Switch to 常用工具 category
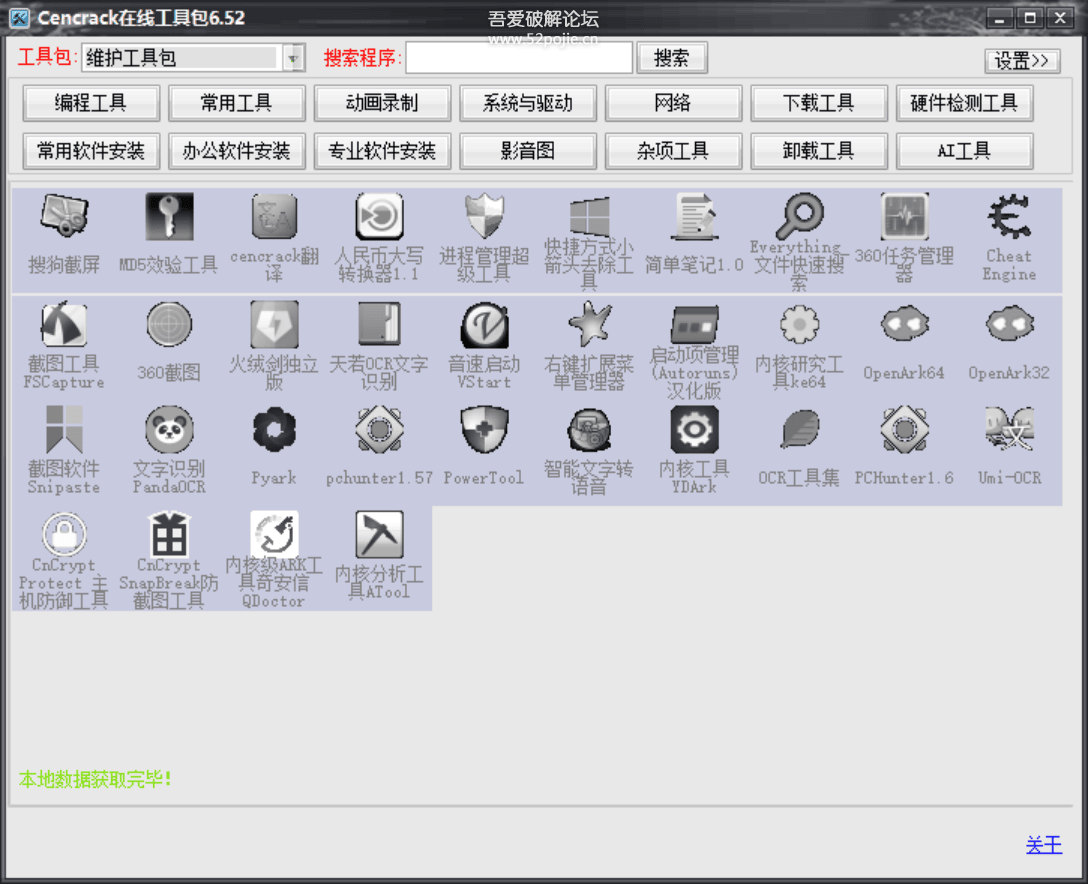This screenshot has height=884, width=1088. (x=237, y=103)
